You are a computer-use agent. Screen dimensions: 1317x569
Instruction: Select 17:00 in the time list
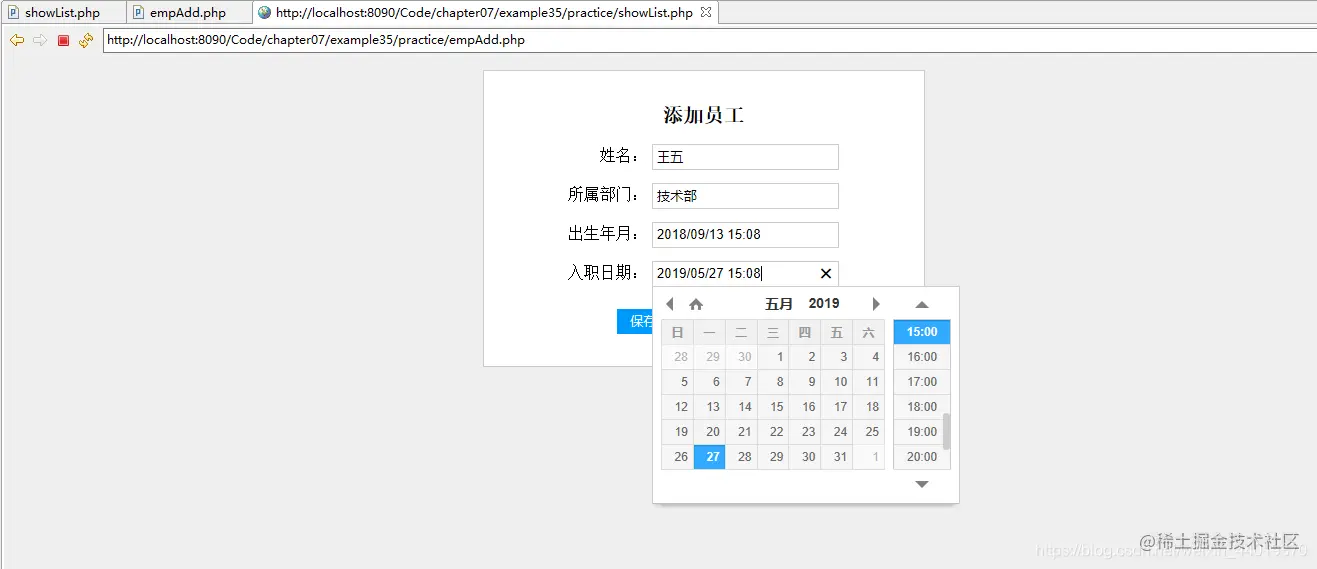(x=922, y=382)
